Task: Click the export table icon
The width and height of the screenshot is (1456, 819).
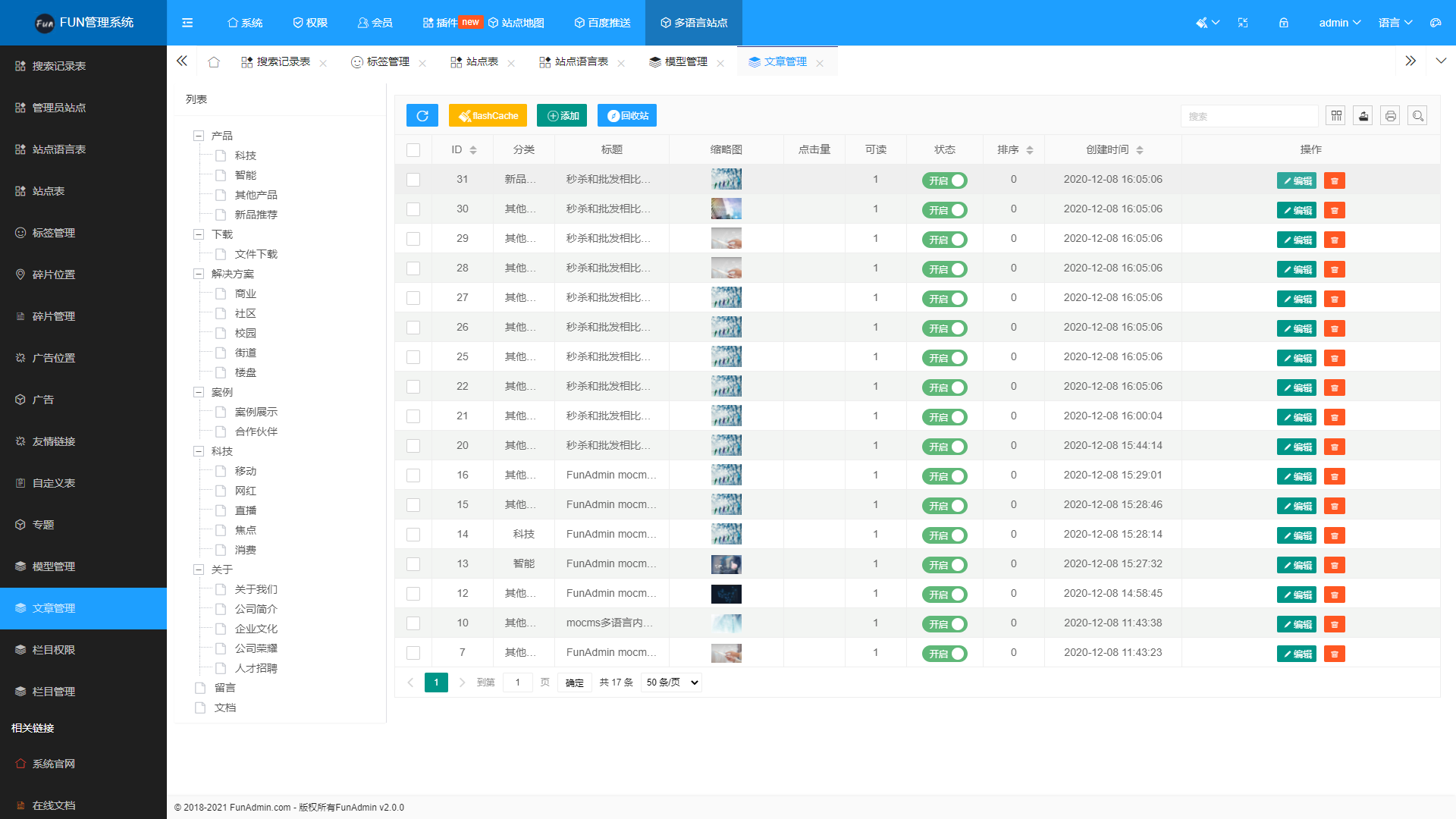Action: coord(1363,115)
